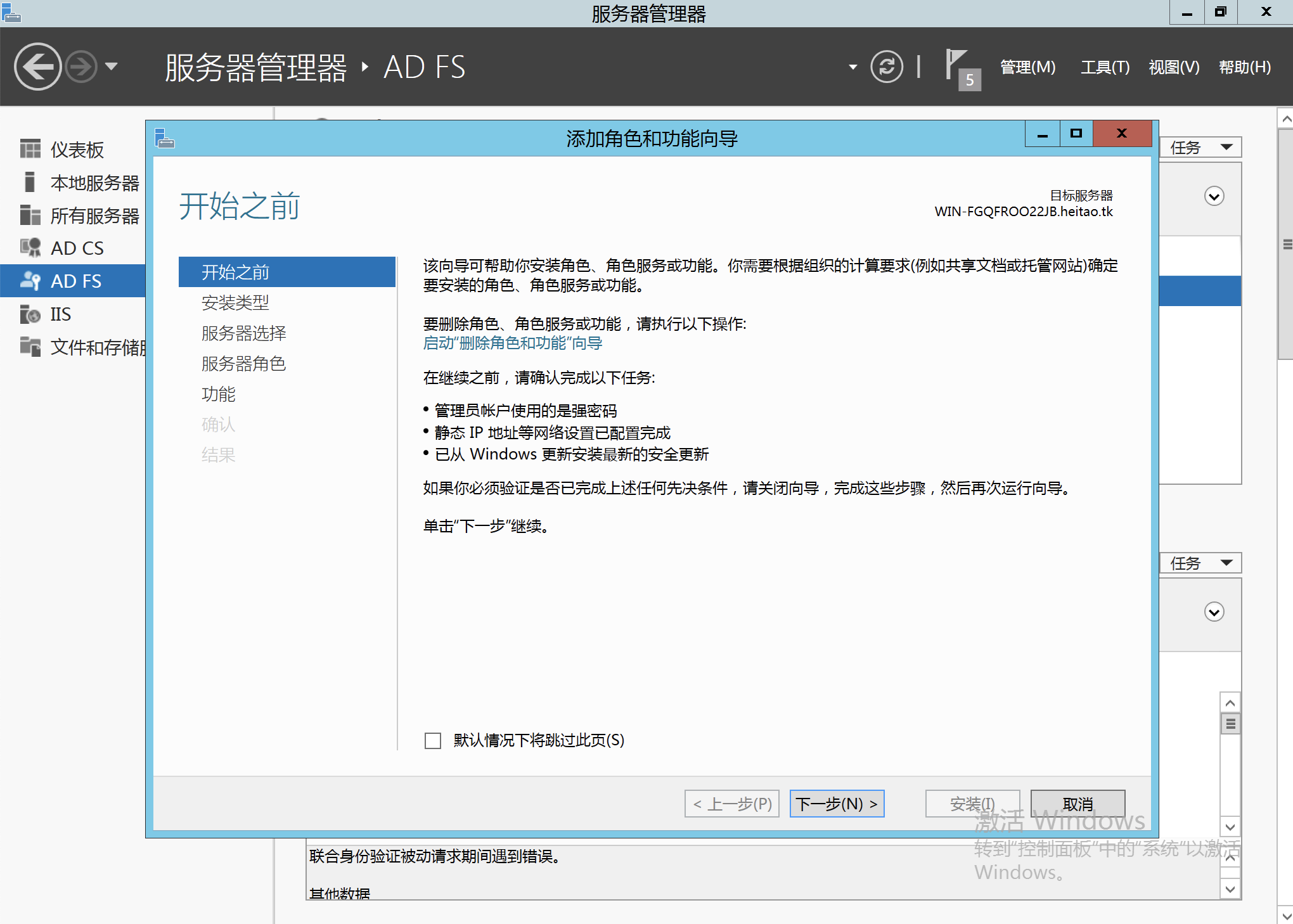
Task: Open the lower 任务 dropdown
Action: click(x=1200, y=563)
